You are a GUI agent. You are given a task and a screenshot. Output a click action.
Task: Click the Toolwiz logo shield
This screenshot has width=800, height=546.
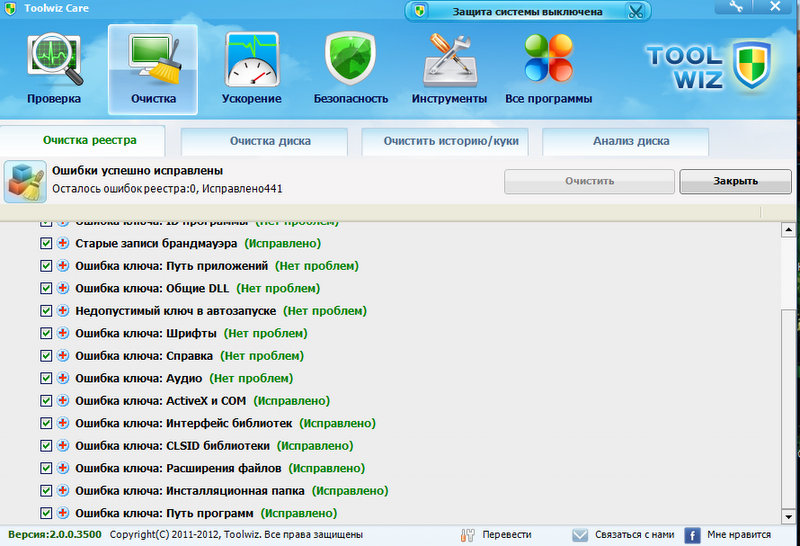pyautogui.click(x=752, y=65)
